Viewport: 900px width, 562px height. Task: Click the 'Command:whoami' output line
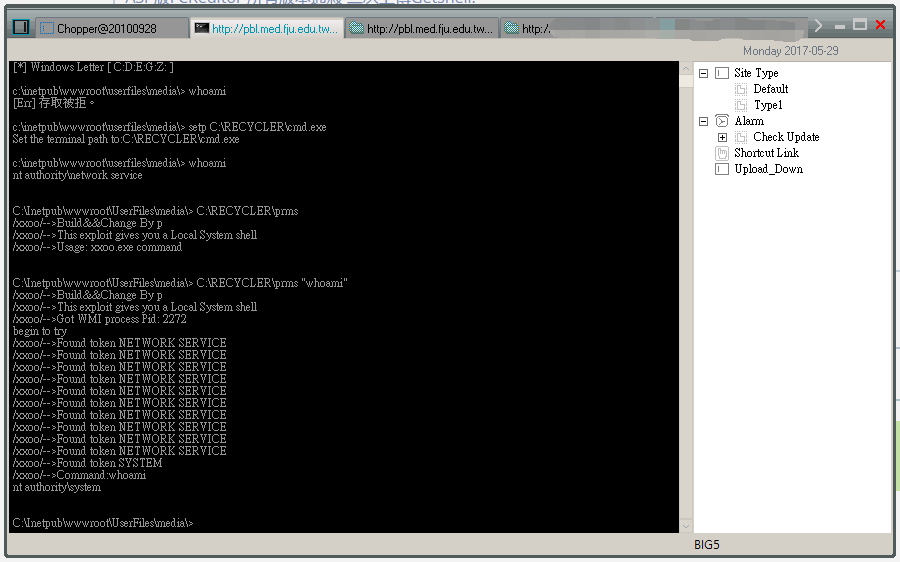coord(79,475)
